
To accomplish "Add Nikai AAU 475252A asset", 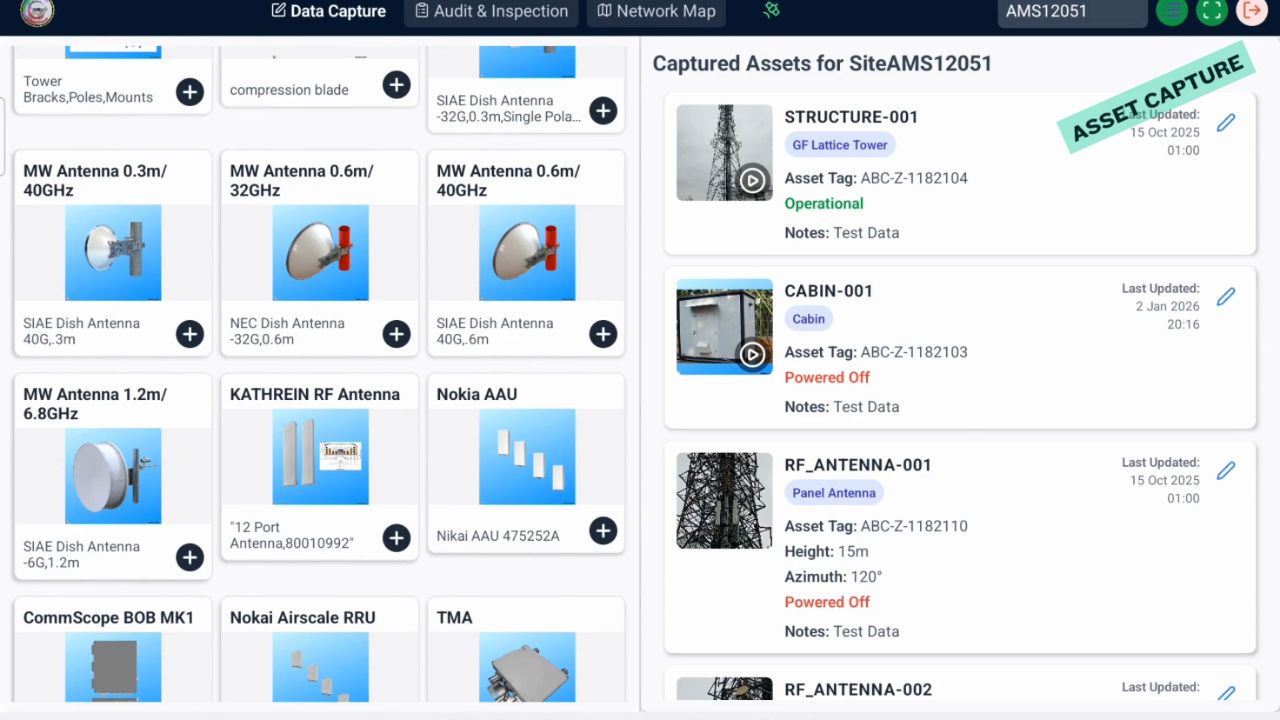I will click(x=603, y=531).
